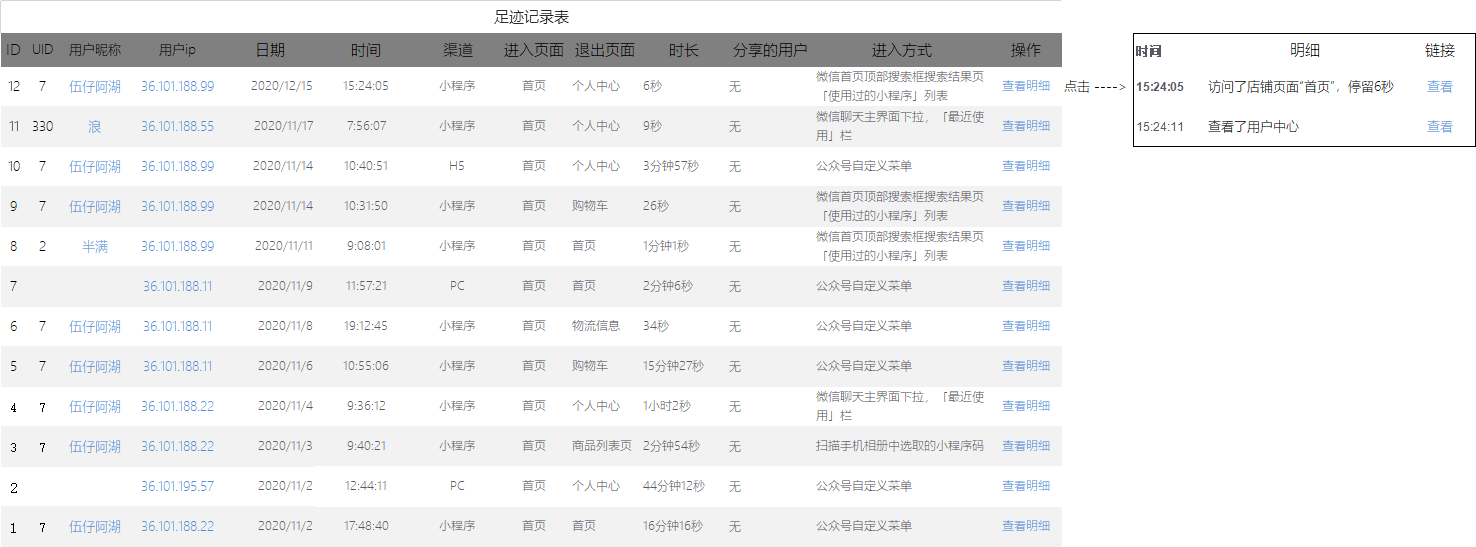
Task: Click the nickname link 半满
Action: 94,246
